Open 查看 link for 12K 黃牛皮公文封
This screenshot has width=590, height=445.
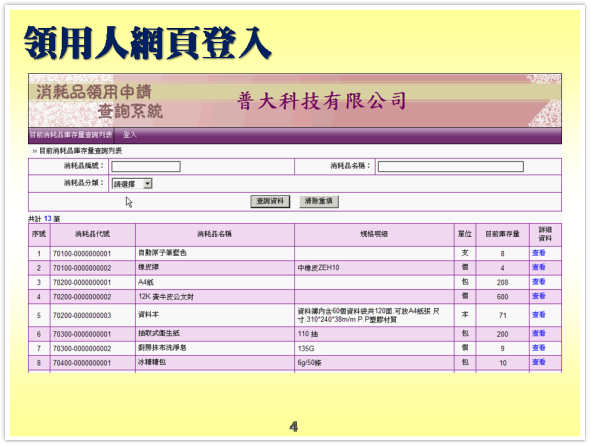coord(538,296)
